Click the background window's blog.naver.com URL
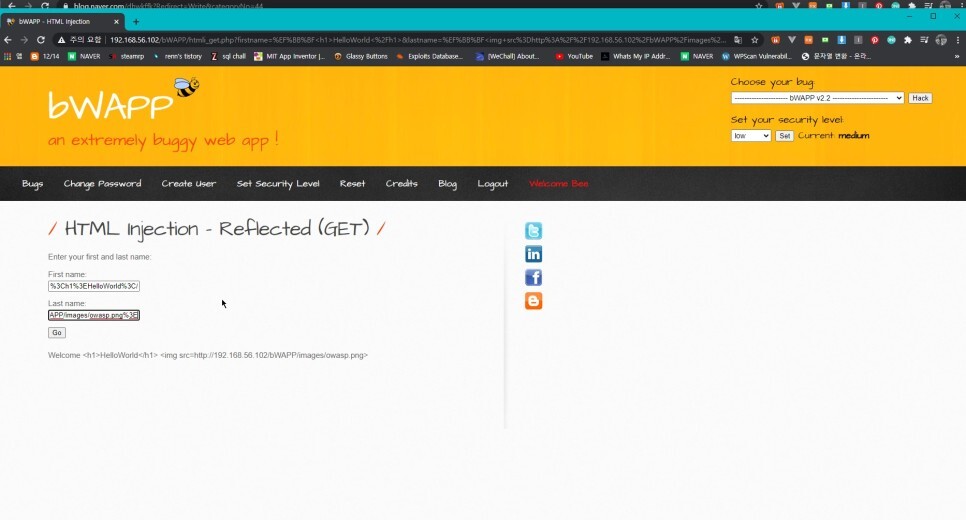 pos(168,5)
